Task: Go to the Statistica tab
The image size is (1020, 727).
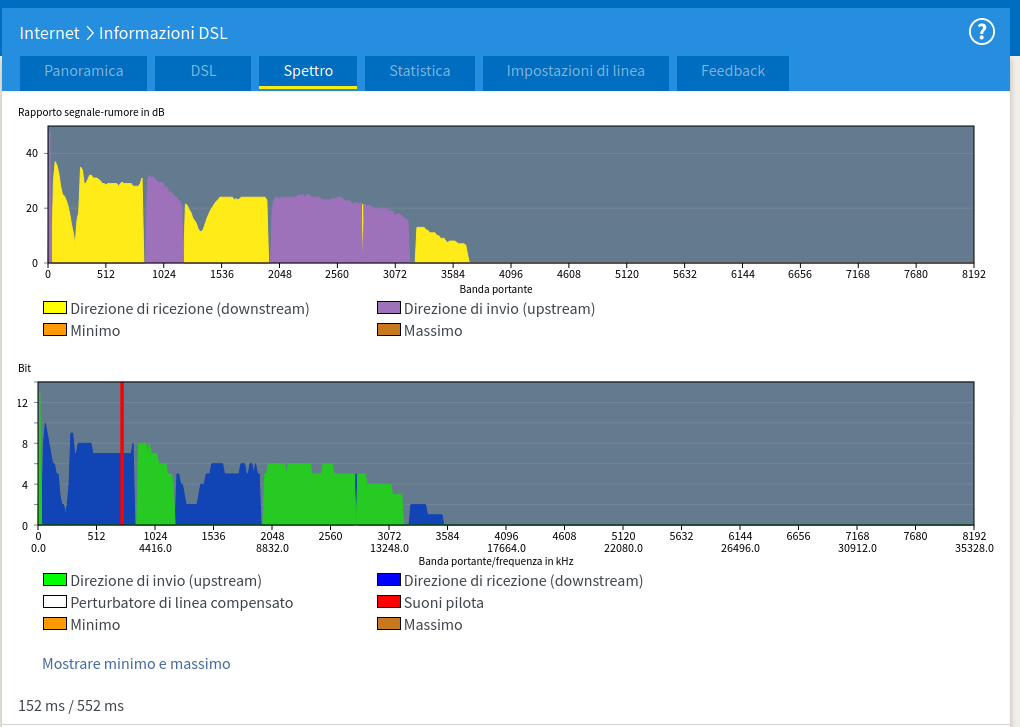Action: point(420,72)
